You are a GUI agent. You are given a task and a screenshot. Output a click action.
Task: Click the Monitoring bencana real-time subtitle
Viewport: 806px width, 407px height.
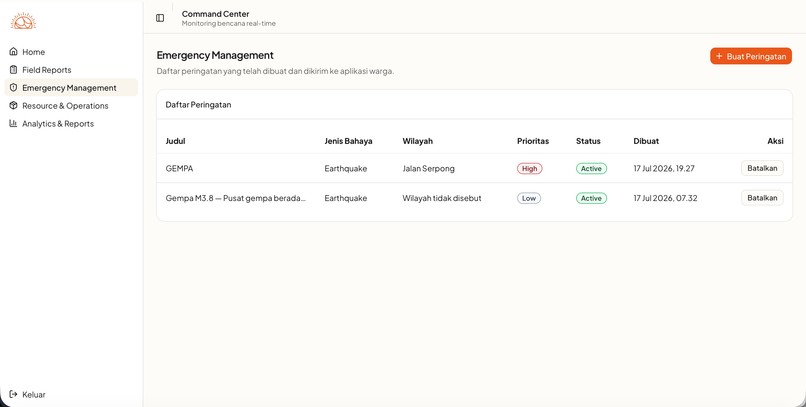pyautogui.click(x=229, y=24)
